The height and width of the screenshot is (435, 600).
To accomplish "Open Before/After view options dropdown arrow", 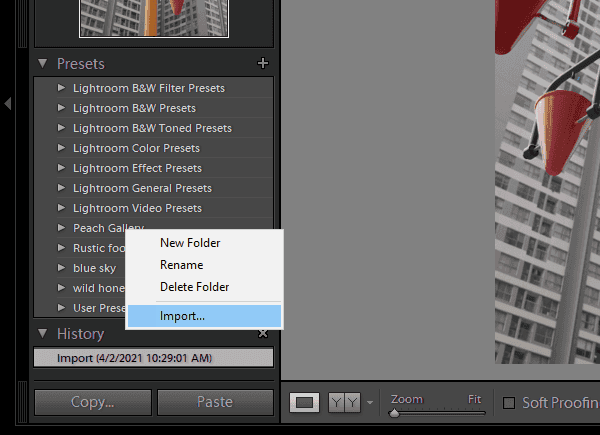I will [370, 402].
